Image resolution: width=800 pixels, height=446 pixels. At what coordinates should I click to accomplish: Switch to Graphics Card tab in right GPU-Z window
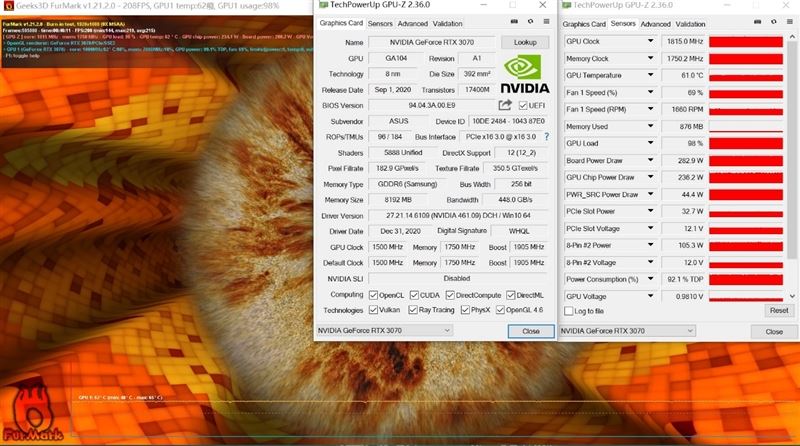[x=584, y=24]
